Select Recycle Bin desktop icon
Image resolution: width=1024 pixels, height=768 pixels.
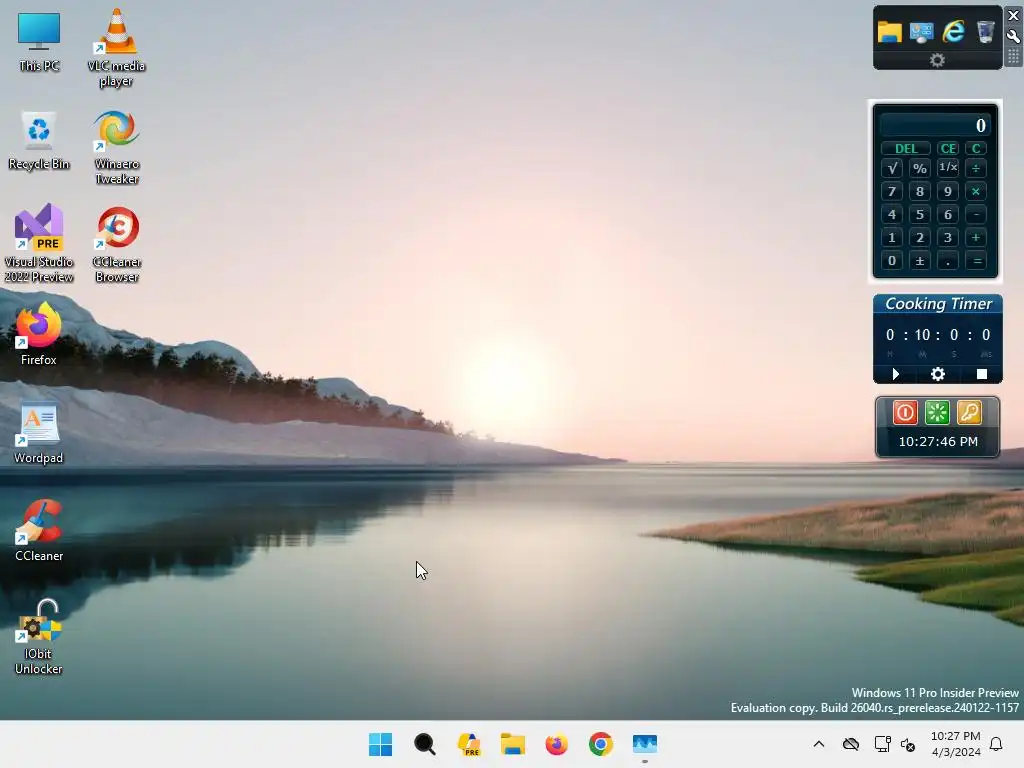pos(39,140)
